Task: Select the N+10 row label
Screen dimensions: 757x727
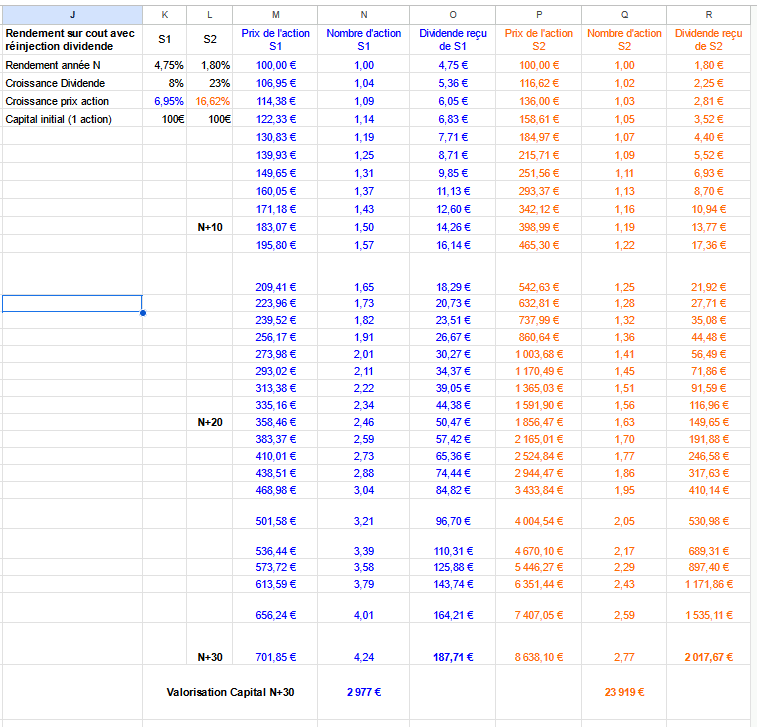Action: click(210, 227)
